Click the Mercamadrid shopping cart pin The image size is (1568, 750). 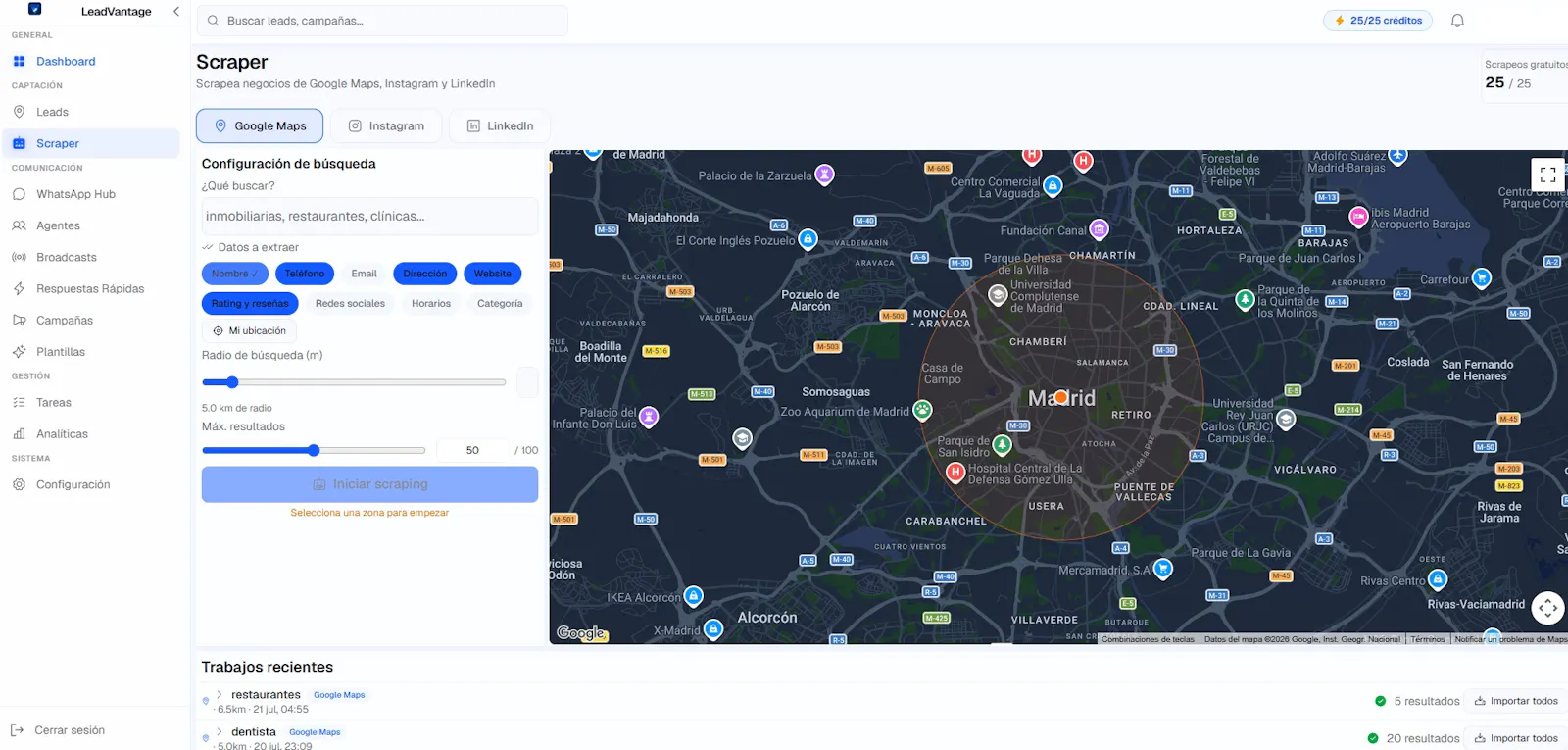point(1162,568)
